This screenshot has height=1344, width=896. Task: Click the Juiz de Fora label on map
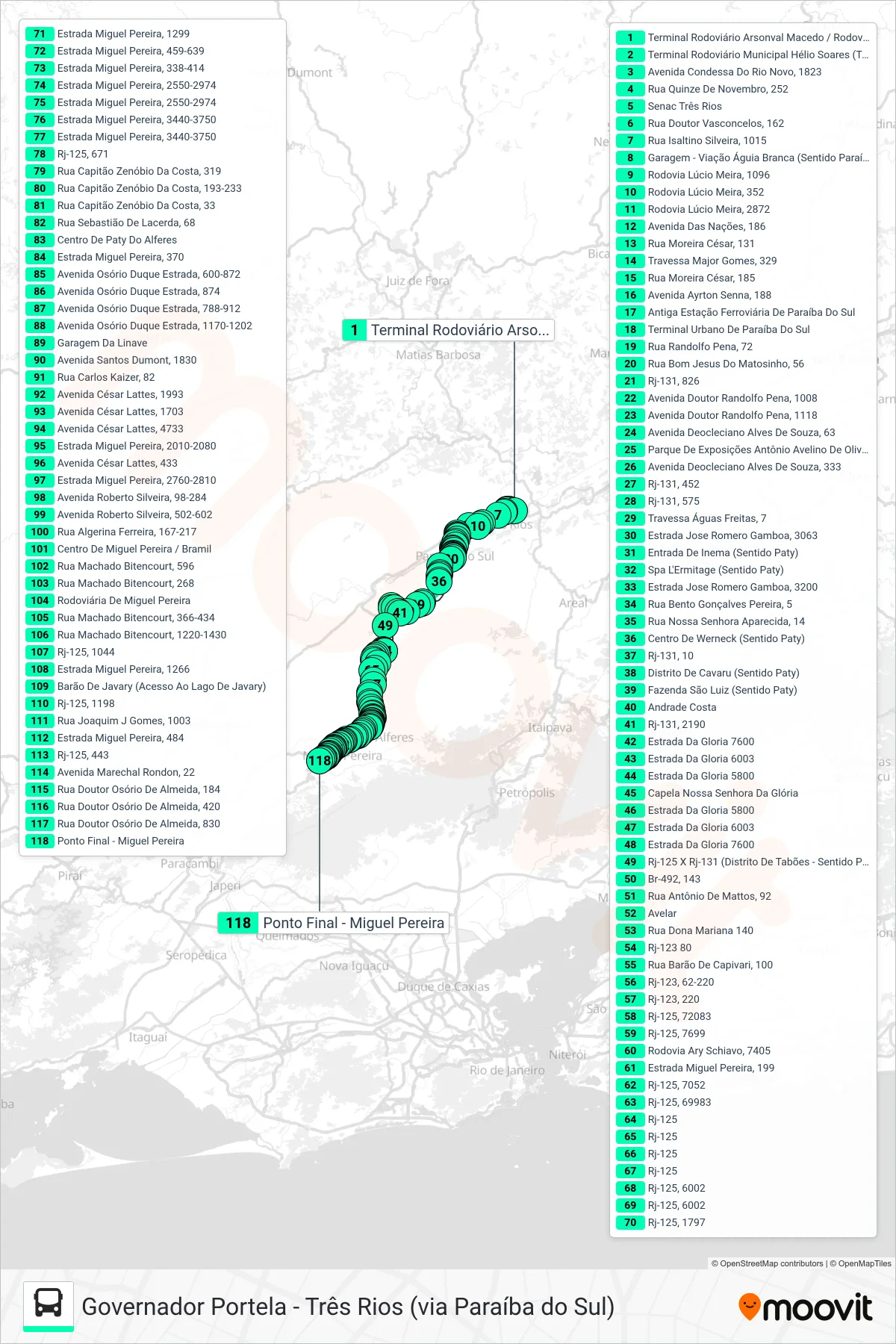coord(417,281)
